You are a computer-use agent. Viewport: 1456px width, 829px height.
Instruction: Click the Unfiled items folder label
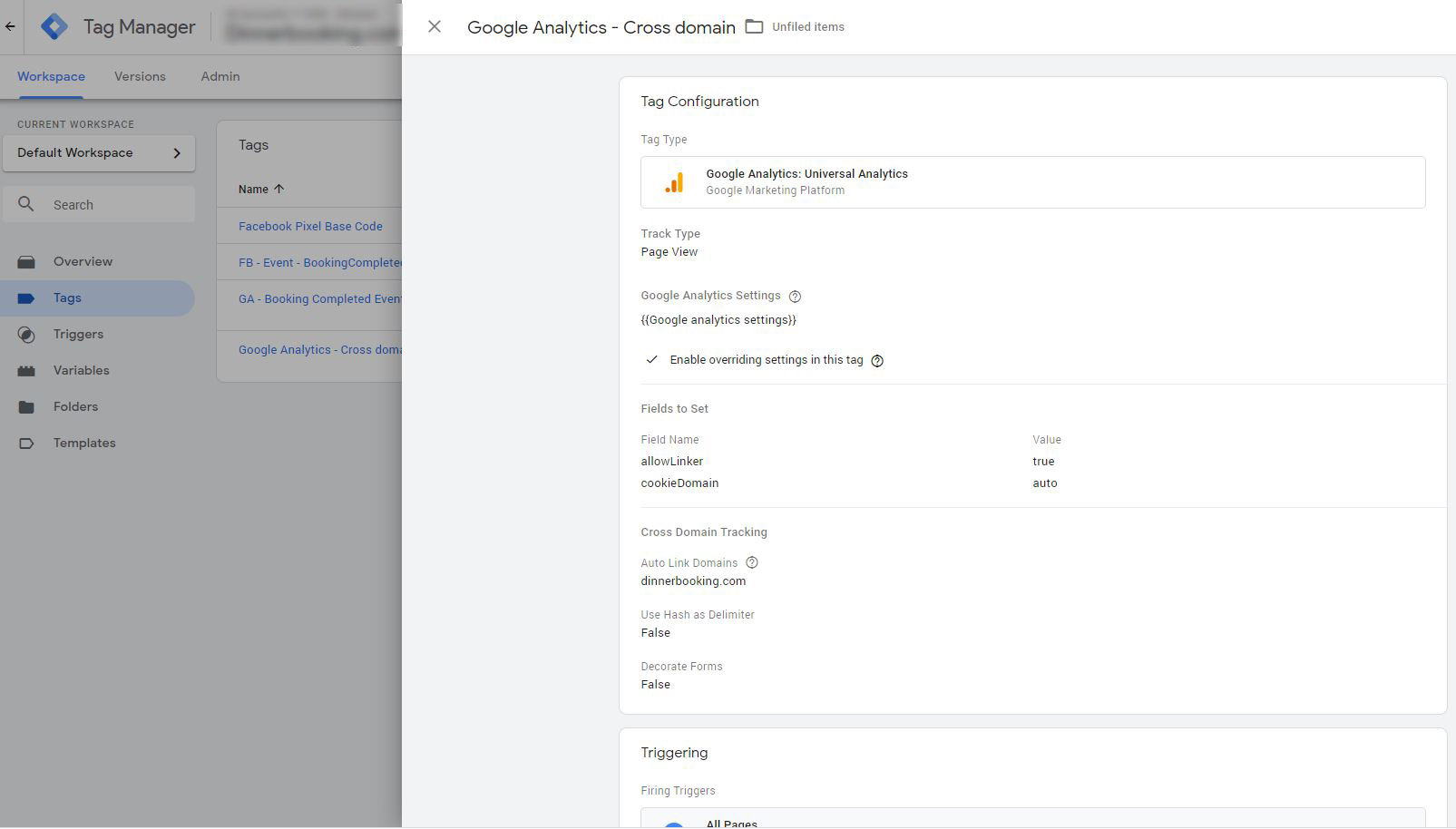pyautogui.click(x=808, y=27)
